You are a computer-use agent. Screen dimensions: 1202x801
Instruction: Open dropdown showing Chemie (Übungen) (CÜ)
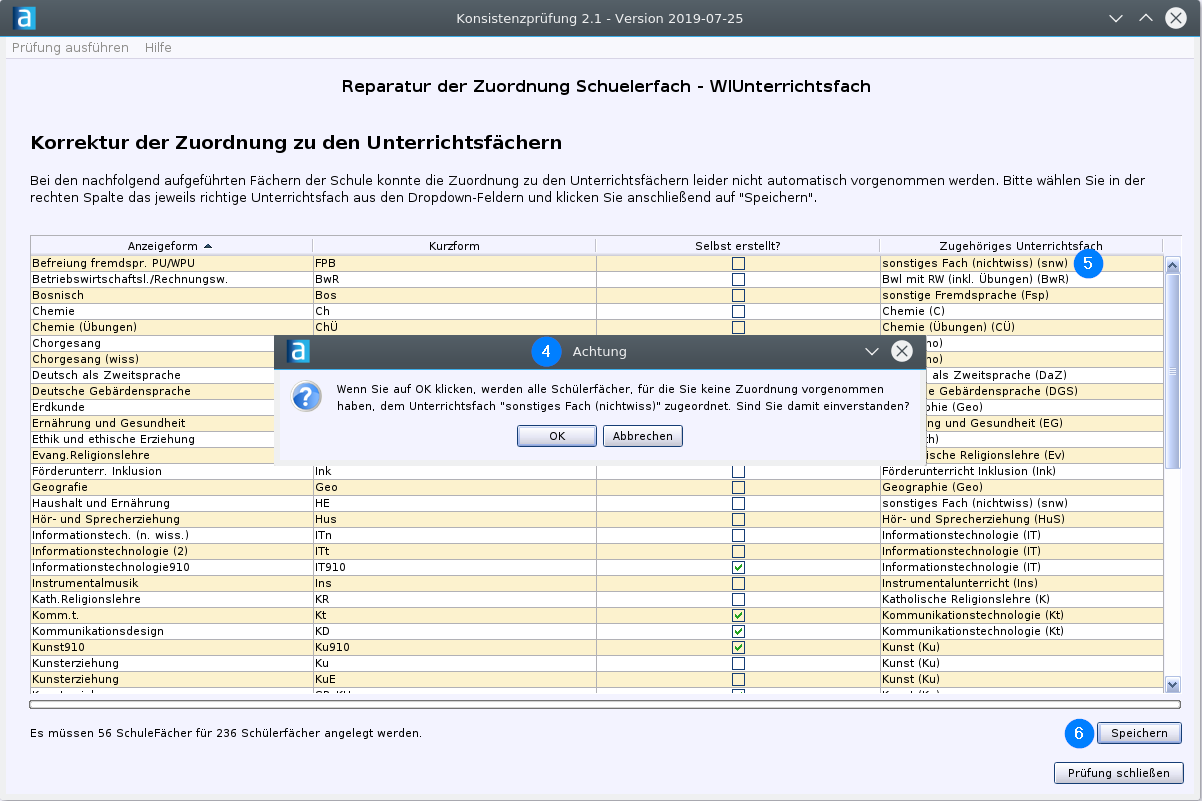pyautogui.click(x=1021, y=327)
